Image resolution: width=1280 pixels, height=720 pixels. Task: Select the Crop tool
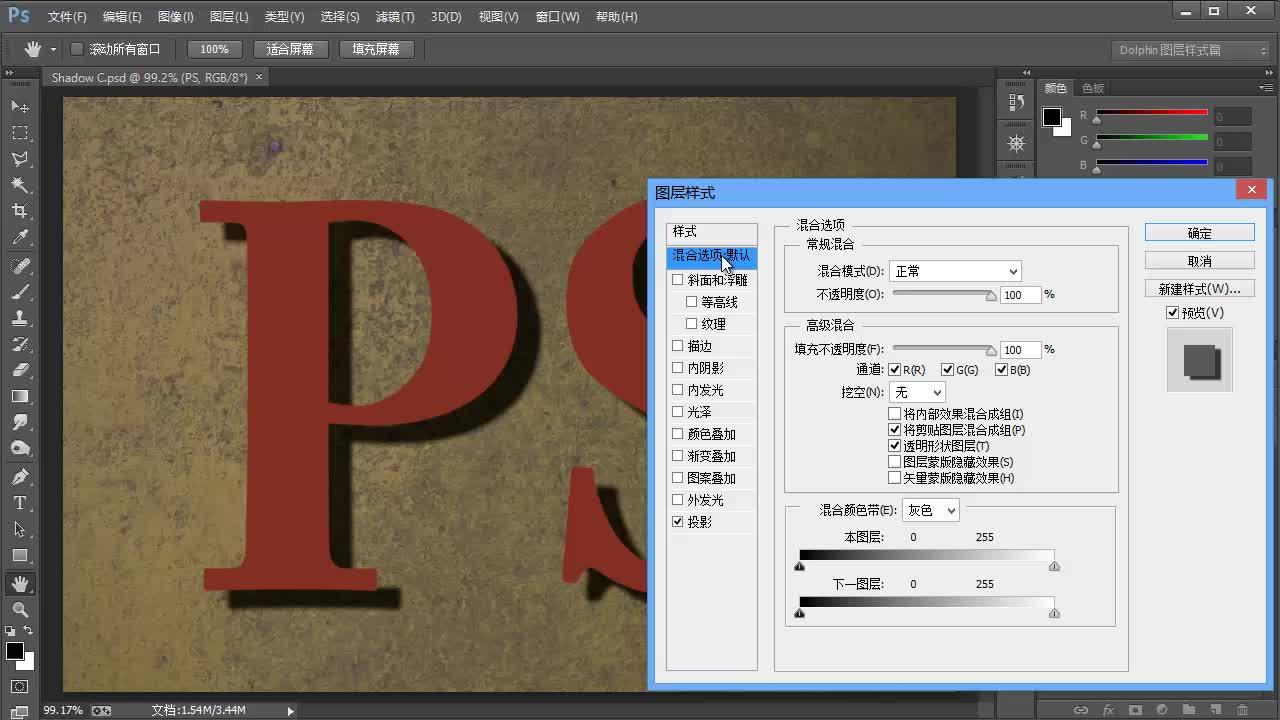pos(20,211)
